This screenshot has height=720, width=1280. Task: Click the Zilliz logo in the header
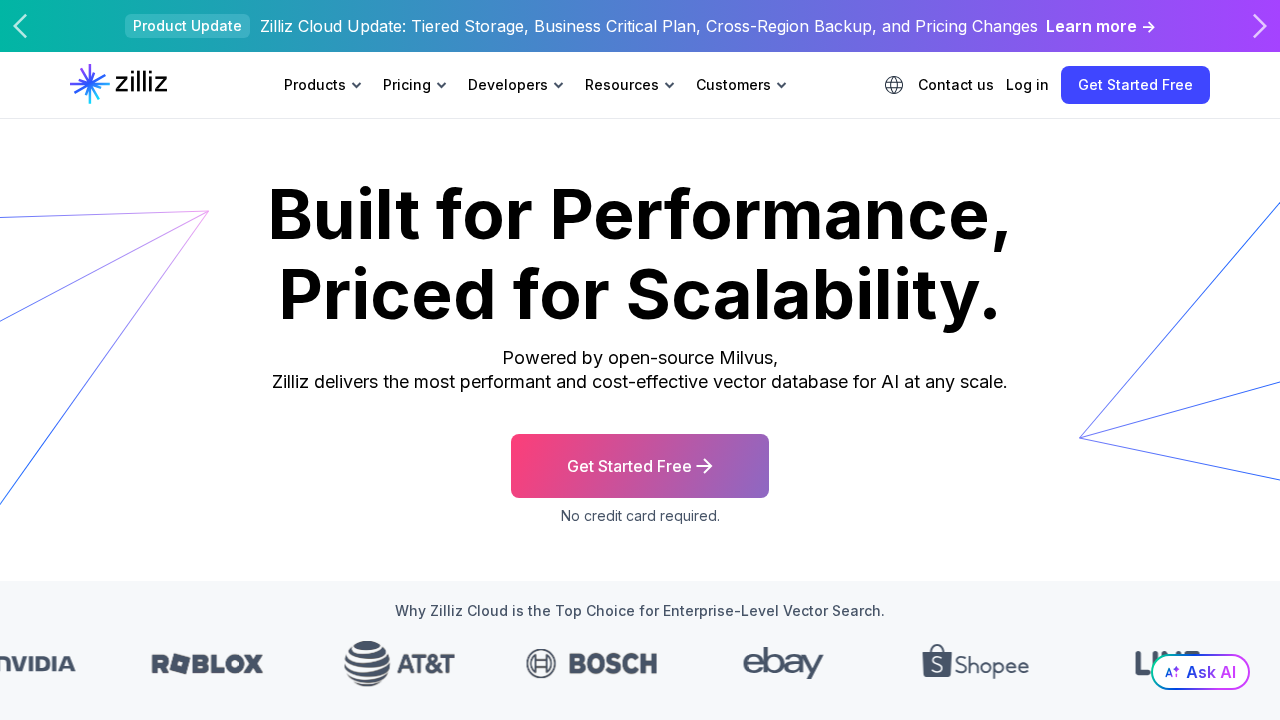[x=119, y=84]
